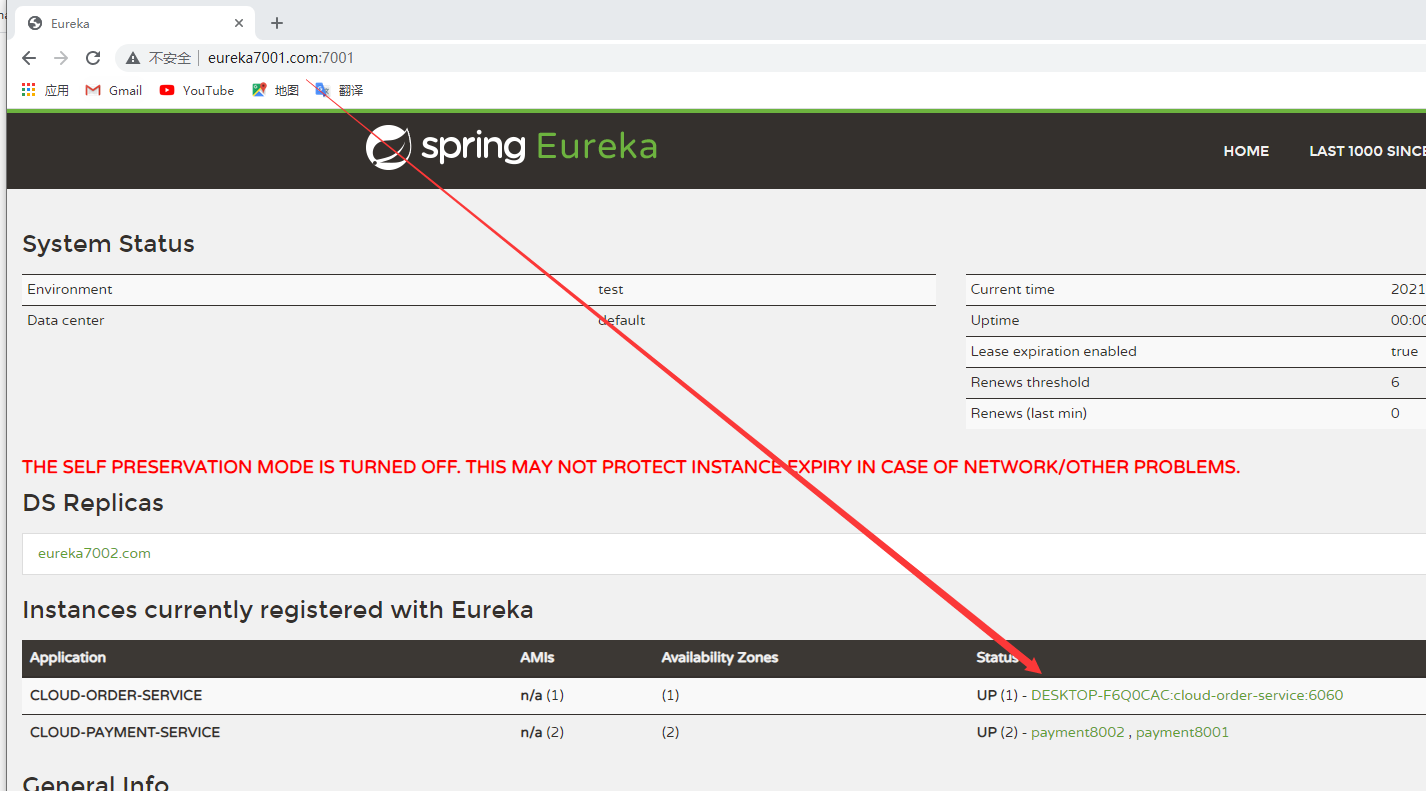Open the YouTube bookmark
Image resolution: width=1426 pixels, height=791 pixels.
point(197,90)
